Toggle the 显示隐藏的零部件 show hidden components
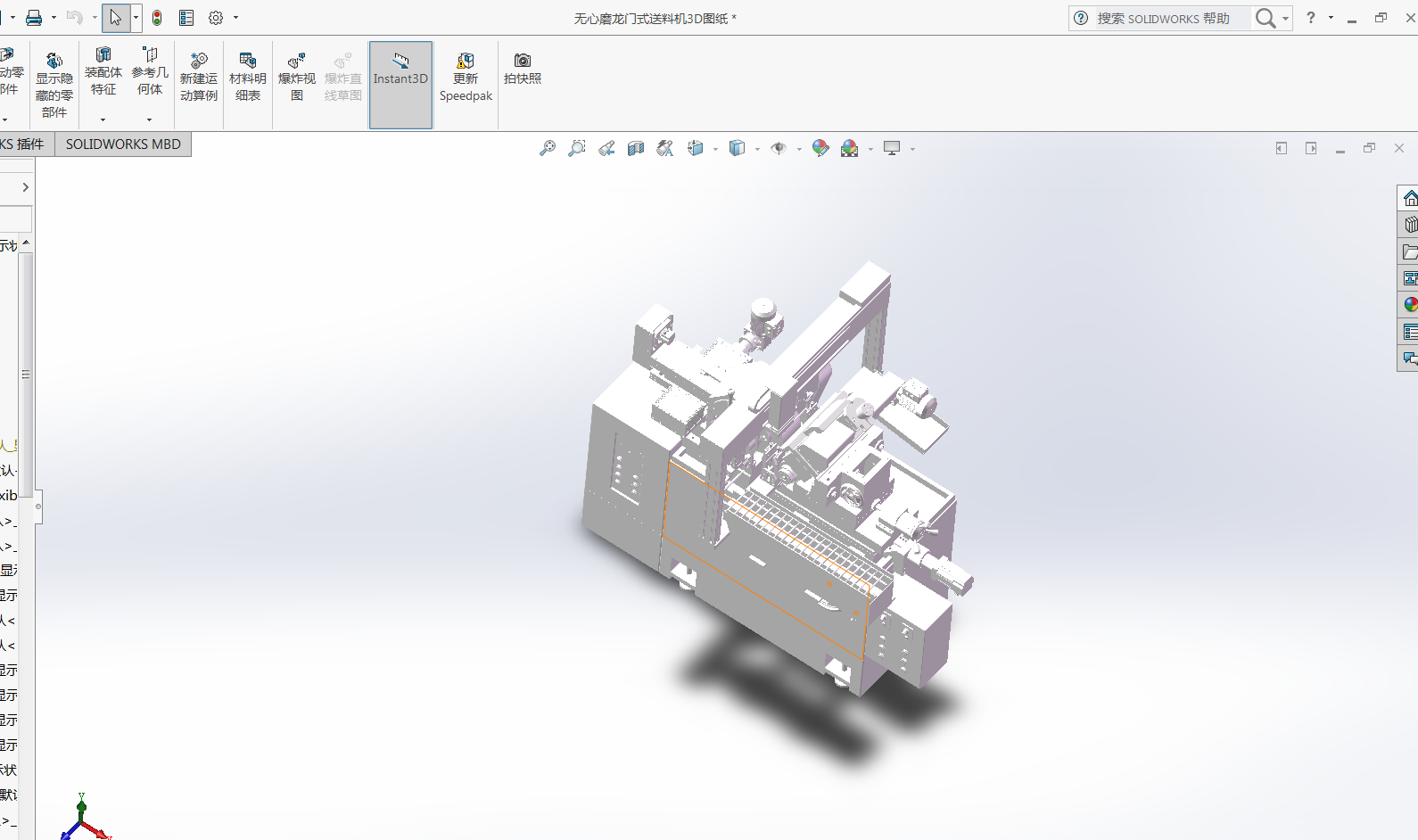The height and width of the screenshot is (840, 1418). pyautogui.click(x=54, y=85)
